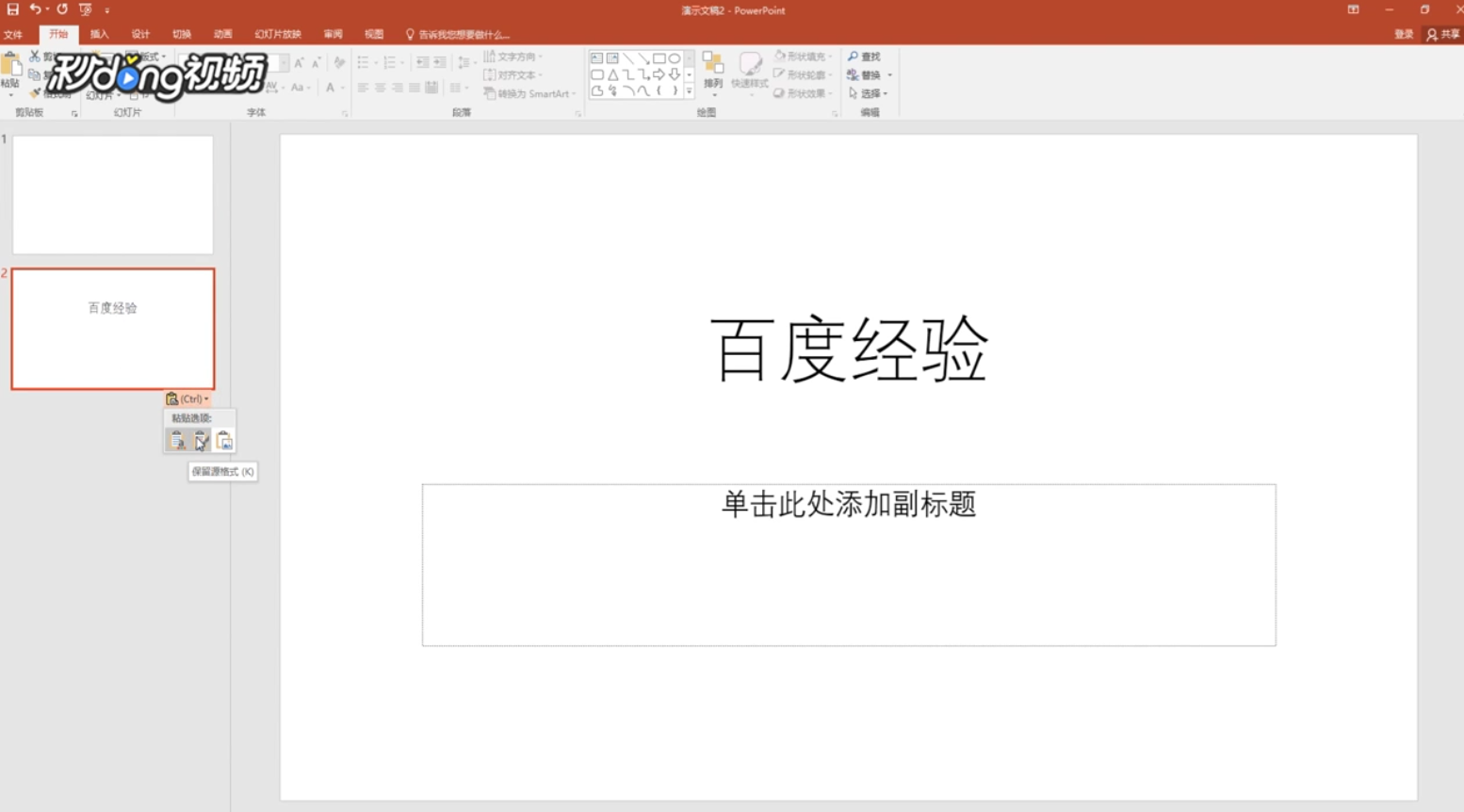This screenshot has height=812, width=1464.
Task: Click the 登录 sign-in link
Action: [x=1404, y=34]
